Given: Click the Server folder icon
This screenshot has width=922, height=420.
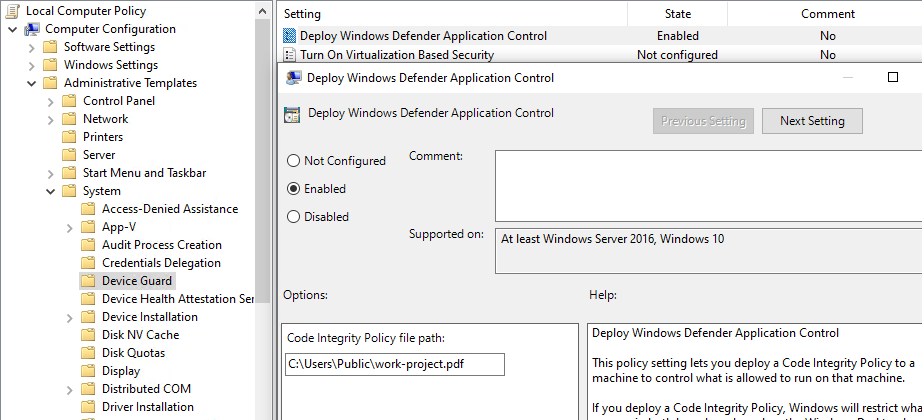Looking at the screenshot, I should [69, 155].
